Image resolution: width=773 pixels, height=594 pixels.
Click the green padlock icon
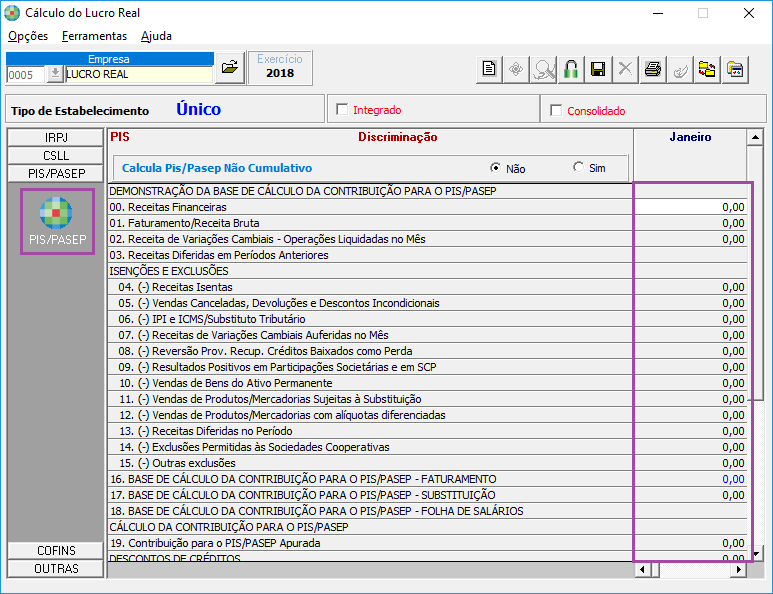(x=571, y=69)
